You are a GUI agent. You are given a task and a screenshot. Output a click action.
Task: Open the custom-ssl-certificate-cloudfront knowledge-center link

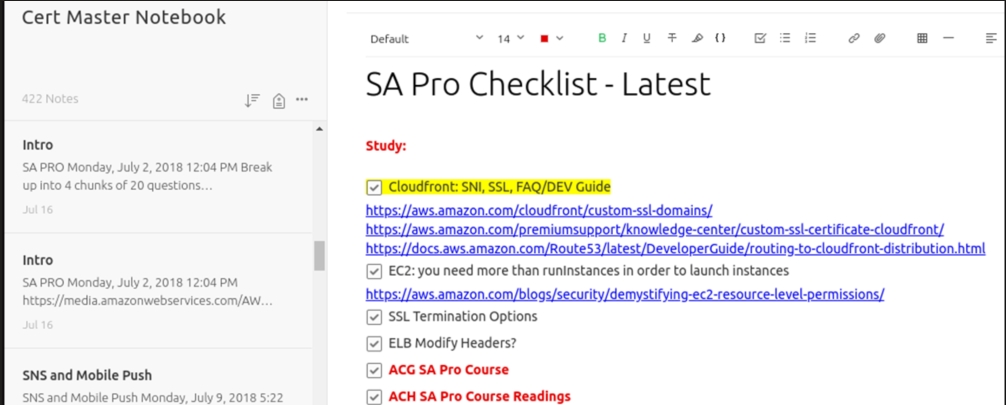[654, 229]
